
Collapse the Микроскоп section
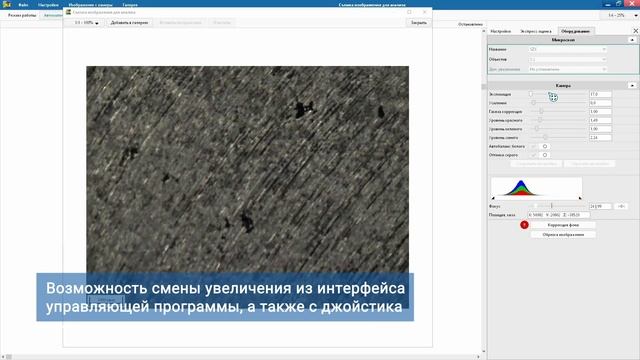point(632,40)
